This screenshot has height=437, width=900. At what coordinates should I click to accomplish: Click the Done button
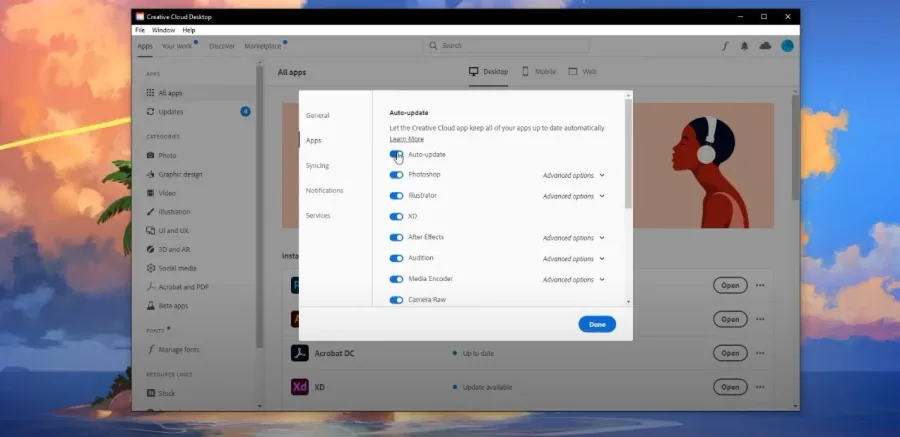click(597, 324)
